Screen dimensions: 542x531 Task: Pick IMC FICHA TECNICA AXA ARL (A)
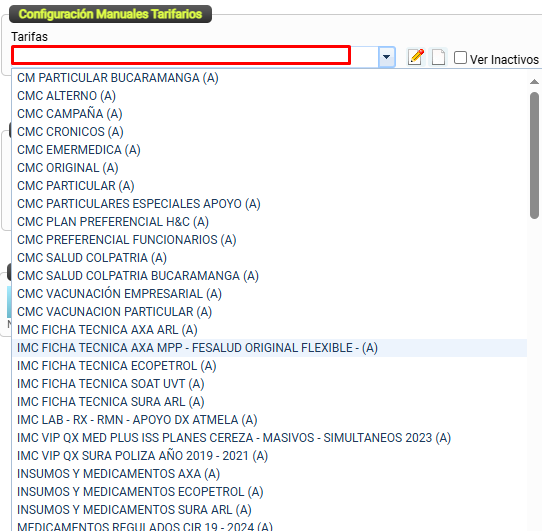click(x=270, y=329)
